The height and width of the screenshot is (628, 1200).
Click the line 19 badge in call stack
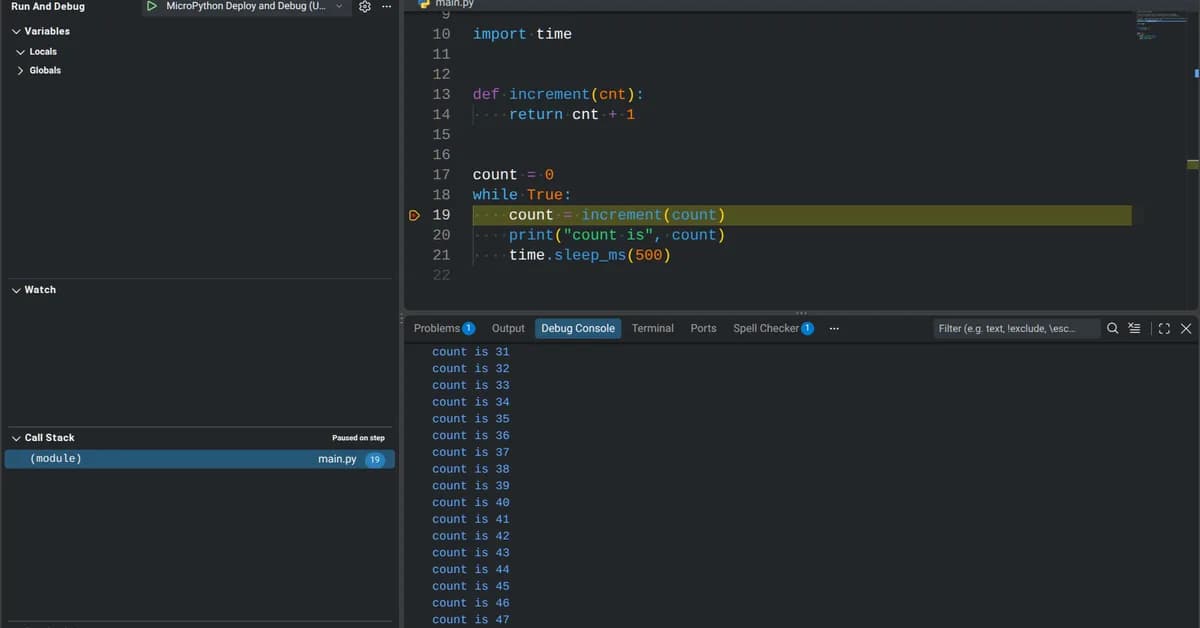pyautogui.click(x=375, y=459)
